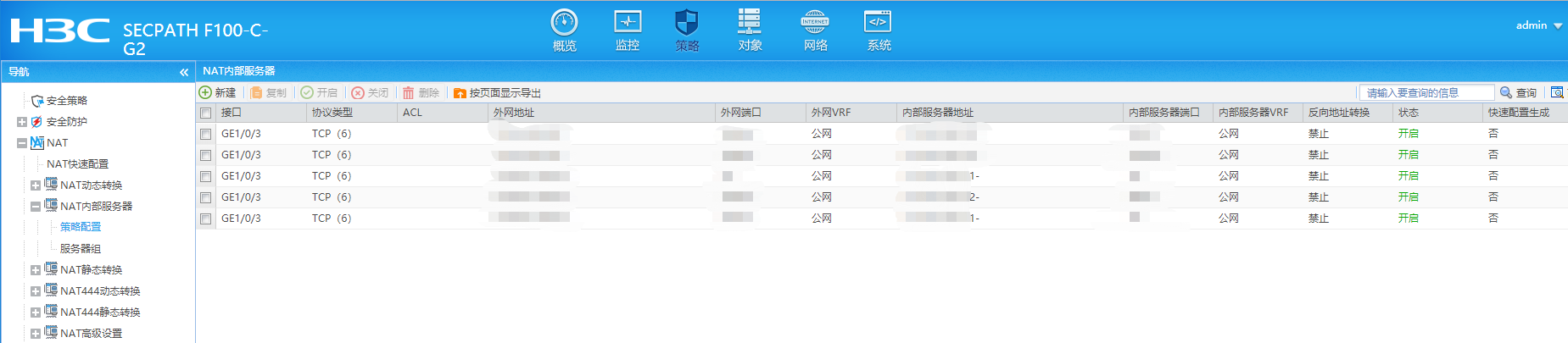The width and height of the screenshot is (1568, 343).
Task: Sort by the 状态 column header
Action: 1437,113
